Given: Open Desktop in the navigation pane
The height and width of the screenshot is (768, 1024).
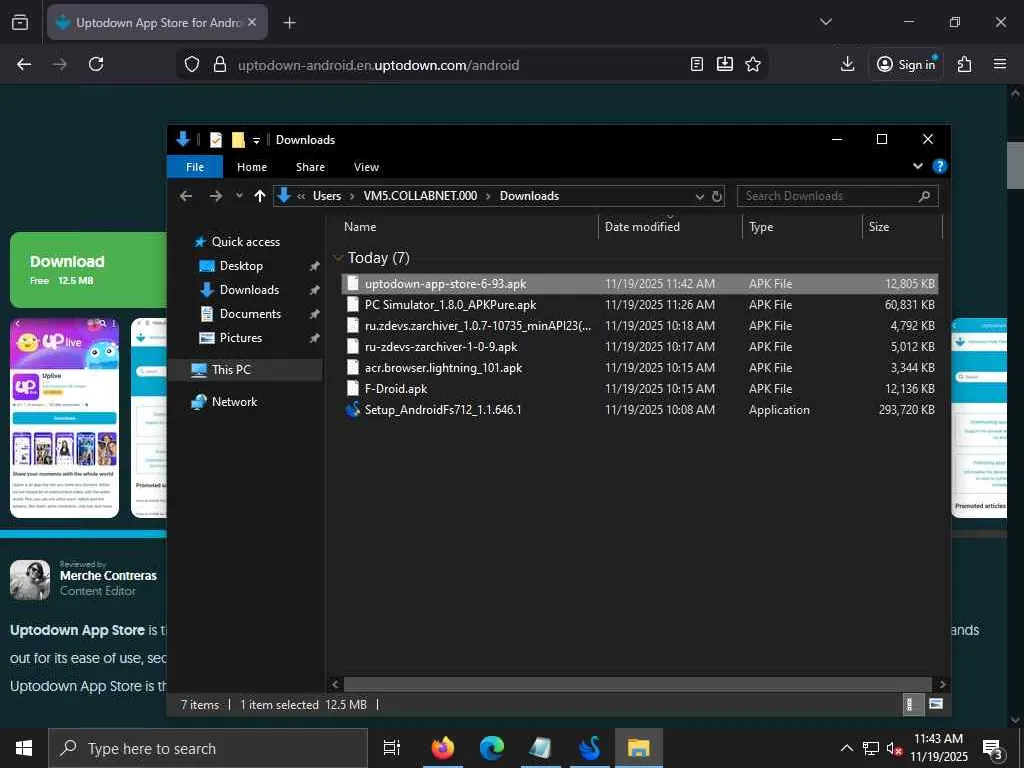Looking at the screenshot, I should [x=241, y=266].
